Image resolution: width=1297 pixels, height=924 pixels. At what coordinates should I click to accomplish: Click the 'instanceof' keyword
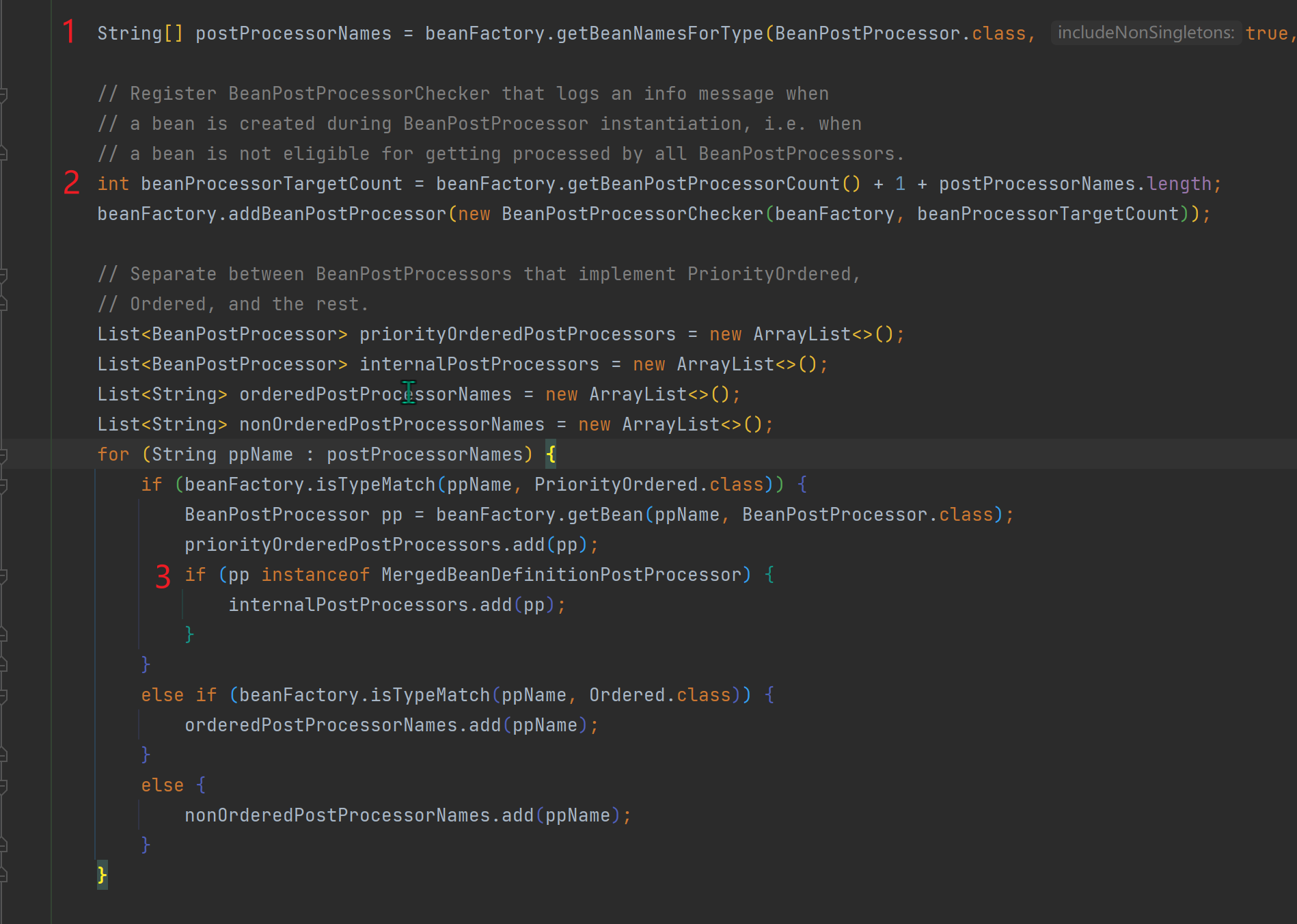tap(315, 575)
